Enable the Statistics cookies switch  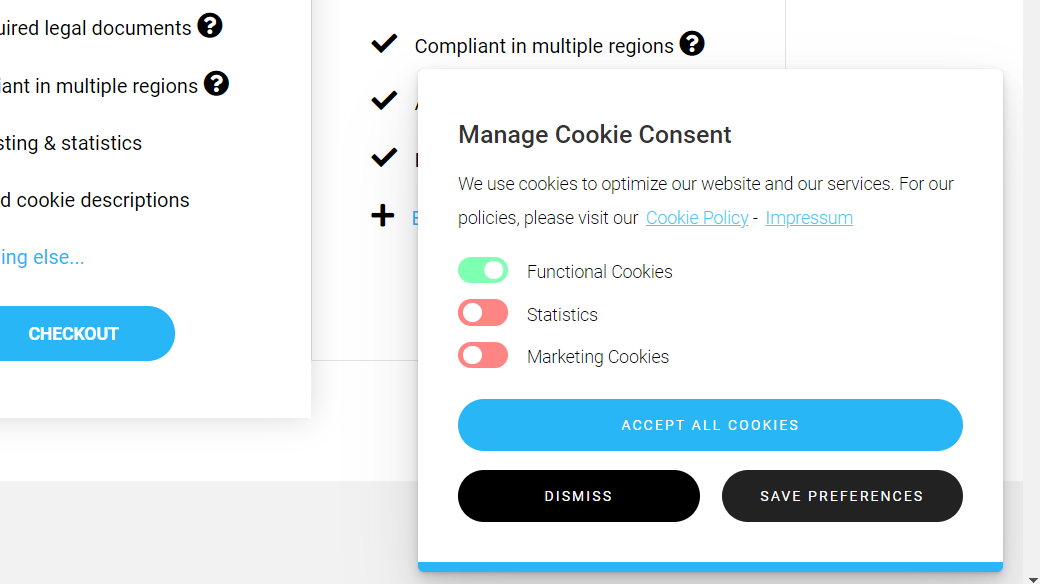pos(483,314)
